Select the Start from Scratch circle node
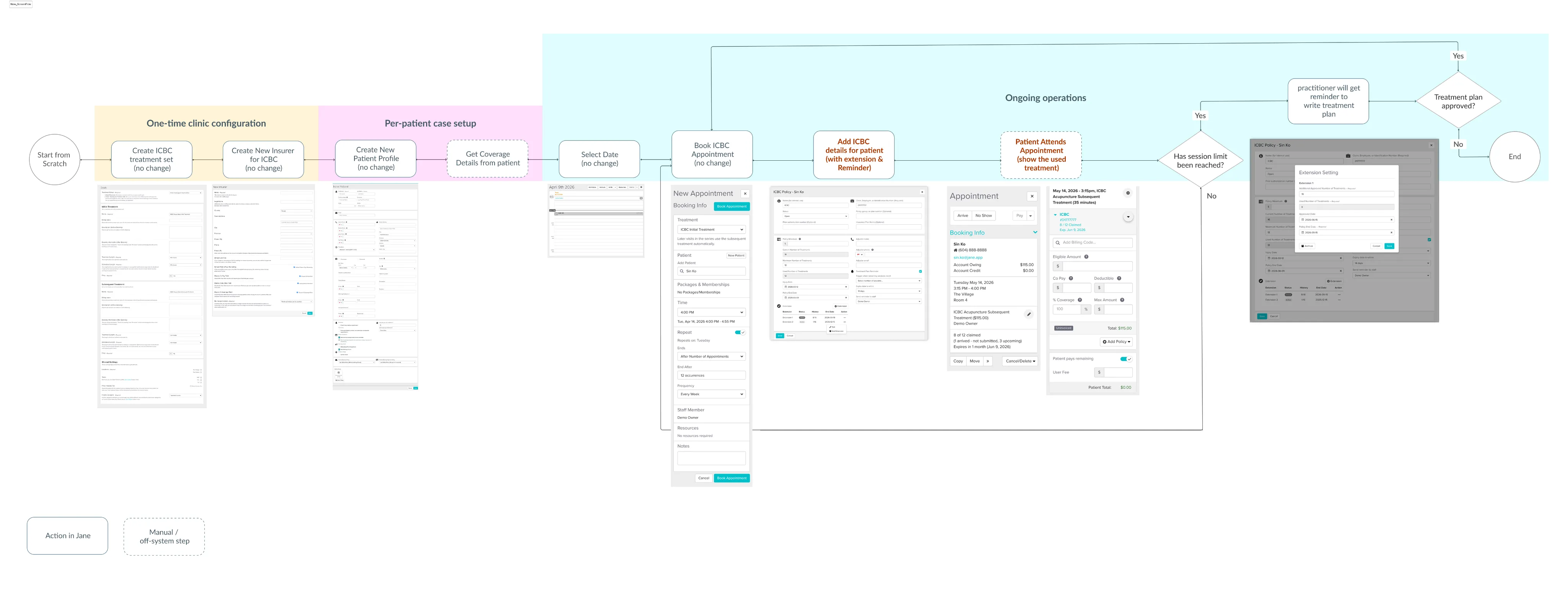This screenshot has width=1568, height=590. coord(54,159)
